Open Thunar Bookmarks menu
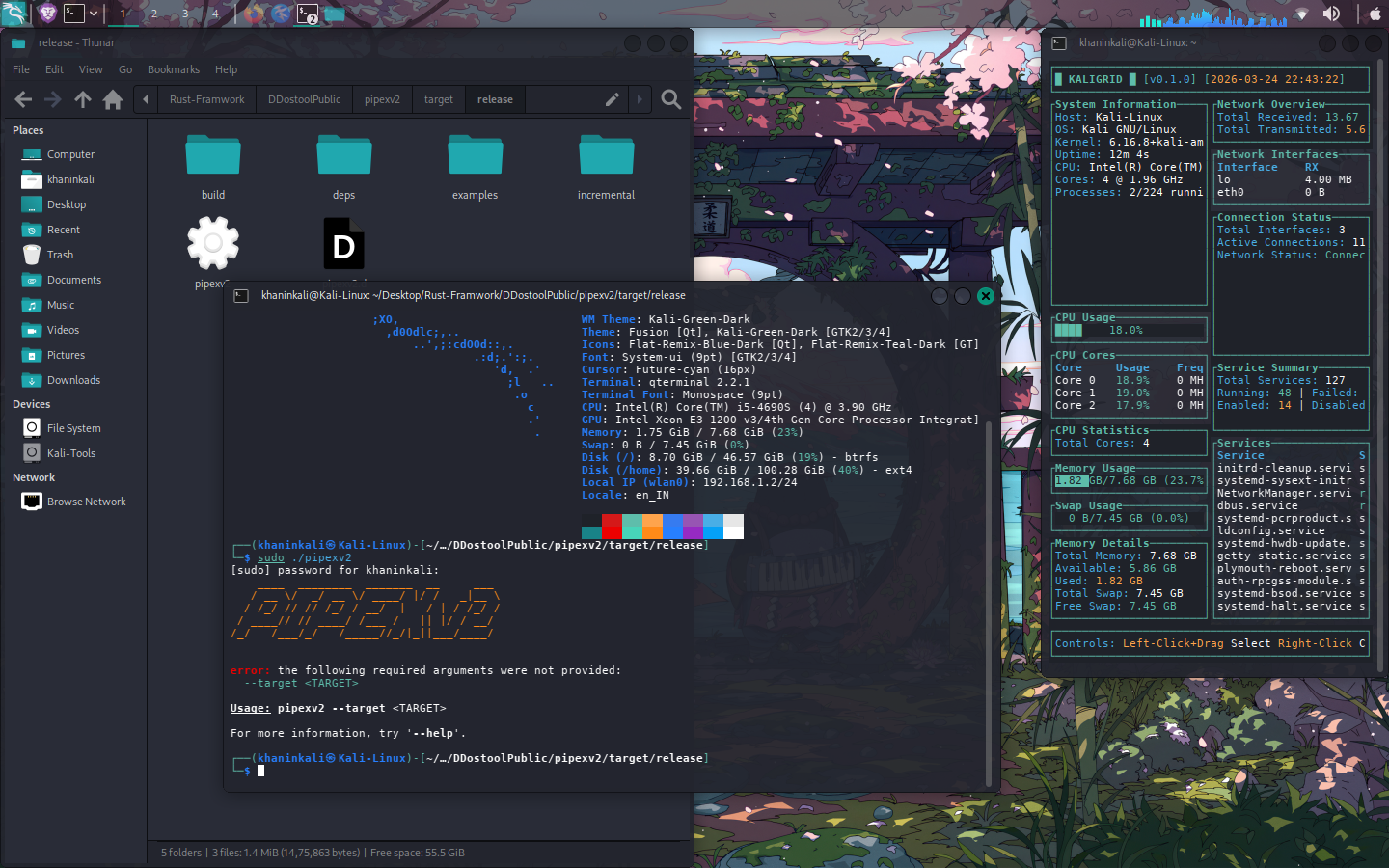Viewport: 1389px width, 868px height. pyautogui.click(x=174, y=69)
